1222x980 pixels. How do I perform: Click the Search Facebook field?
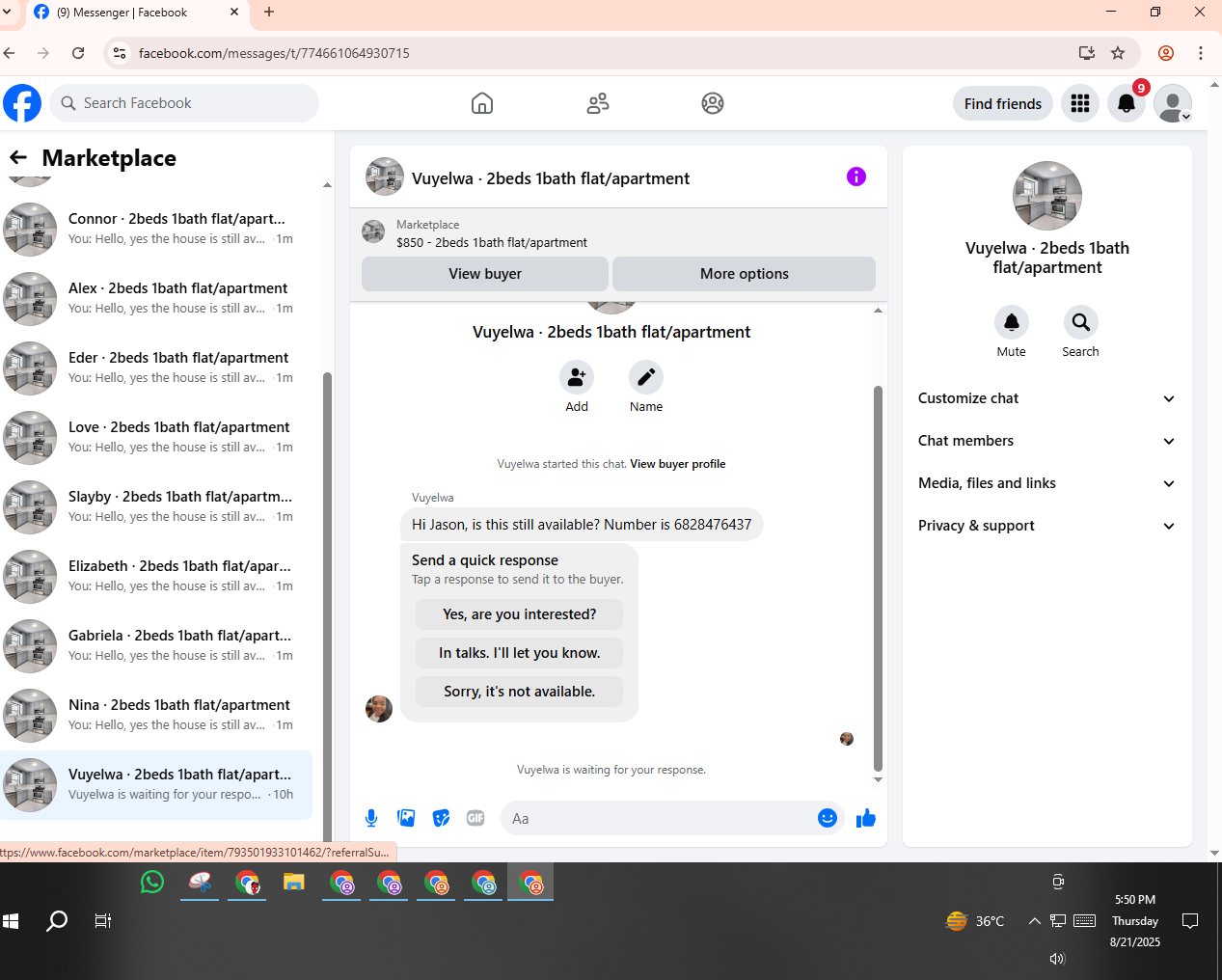pyautogui.click(x=184, y=103)
